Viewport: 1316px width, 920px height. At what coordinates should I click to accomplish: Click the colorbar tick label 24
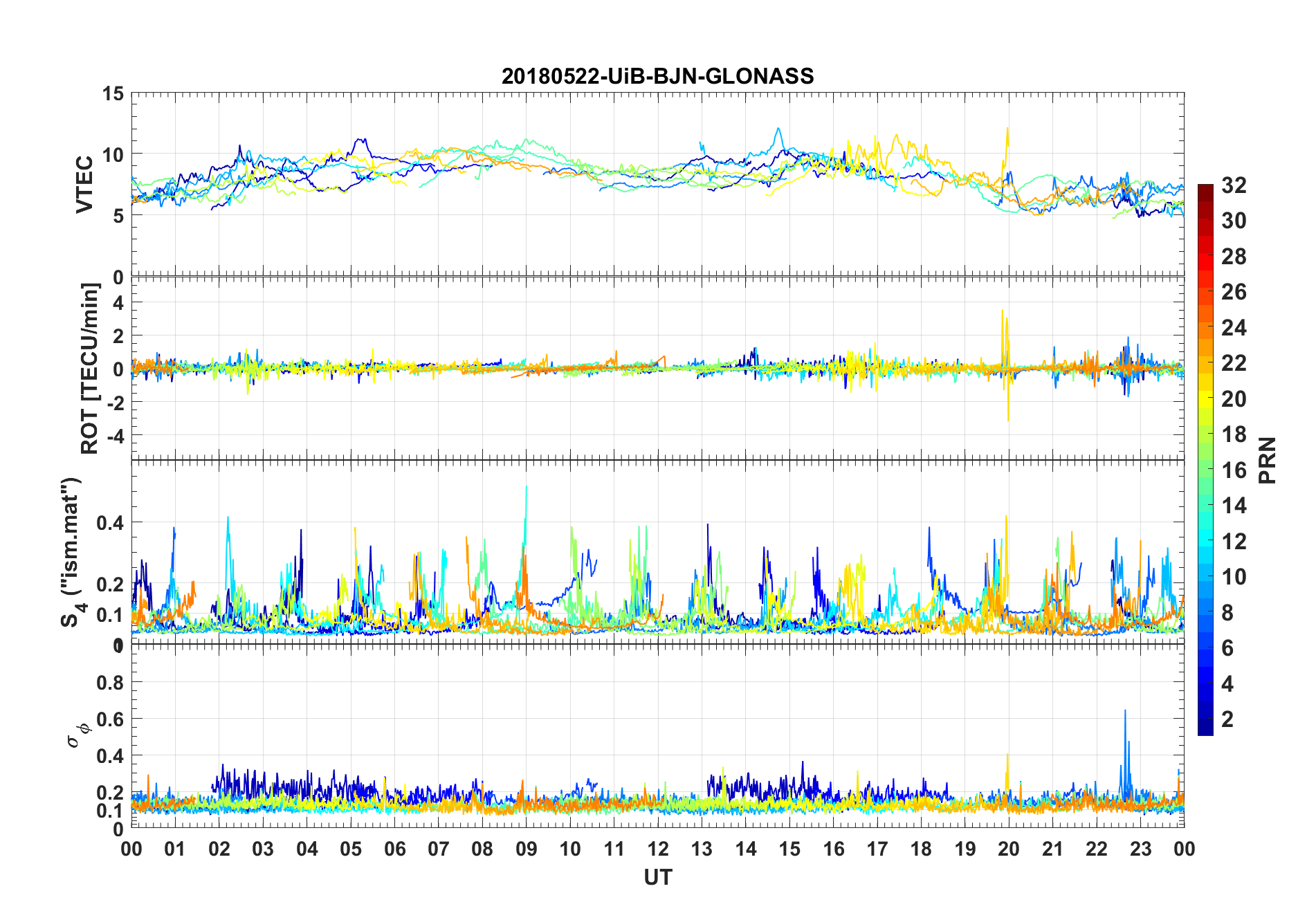click(x=1234, y=328)
